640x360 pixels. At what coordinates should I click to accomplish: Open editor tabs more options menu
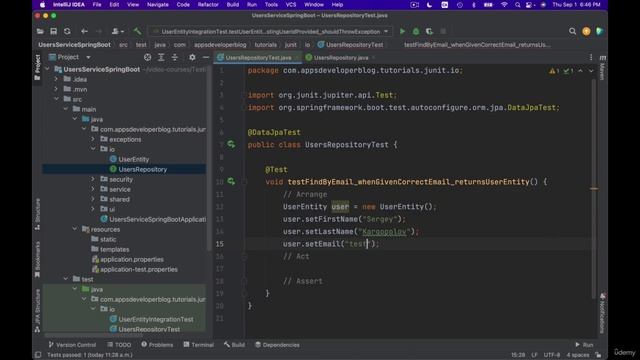(591, 58)
